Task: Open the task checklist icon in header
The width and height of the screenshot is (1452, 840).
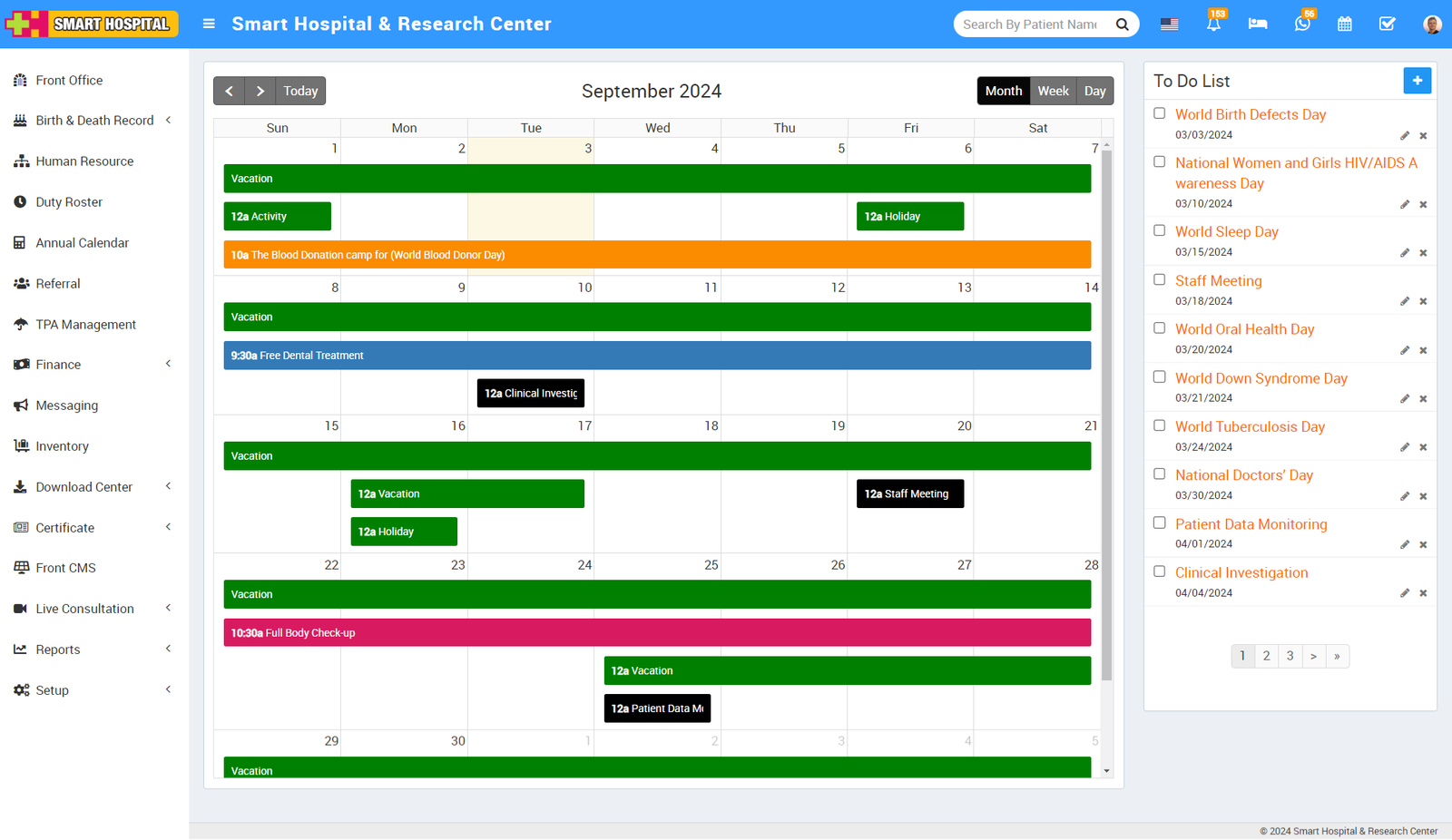Action: tap(1387, 24)
